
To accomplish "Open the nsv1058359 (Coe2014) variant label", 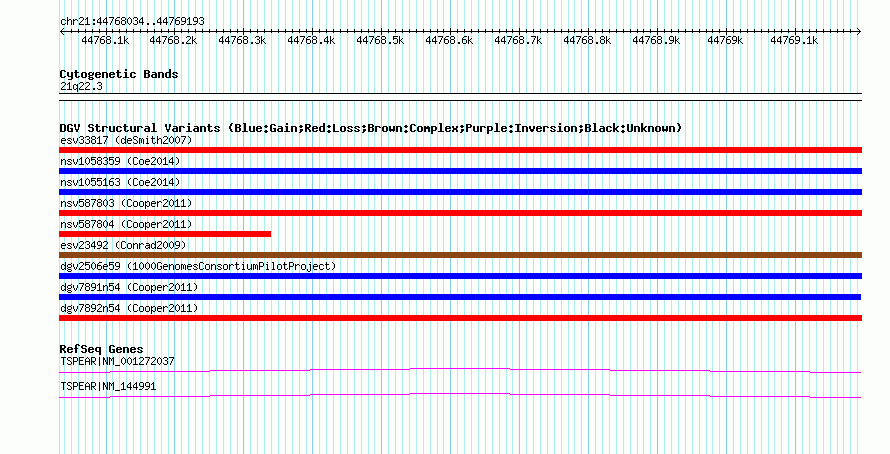I will (x=120, y=161).
